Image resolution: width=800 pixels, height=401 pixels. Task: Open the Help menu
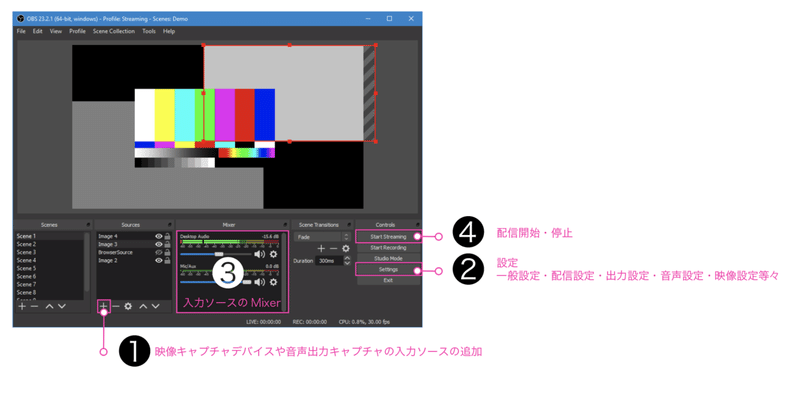(169, 31)
